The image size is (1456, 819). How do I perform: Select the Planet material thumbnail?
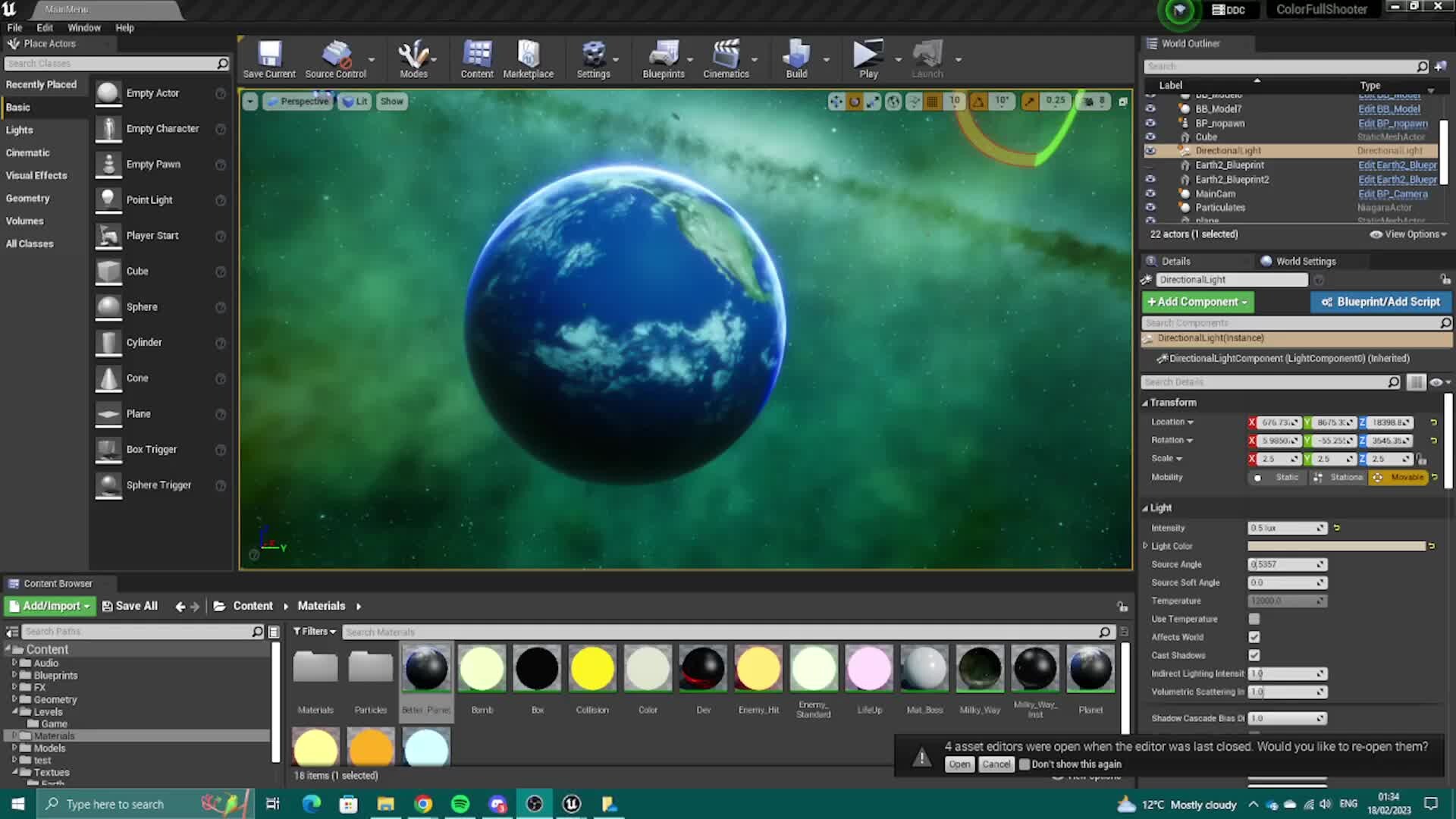click(1090, 668)
